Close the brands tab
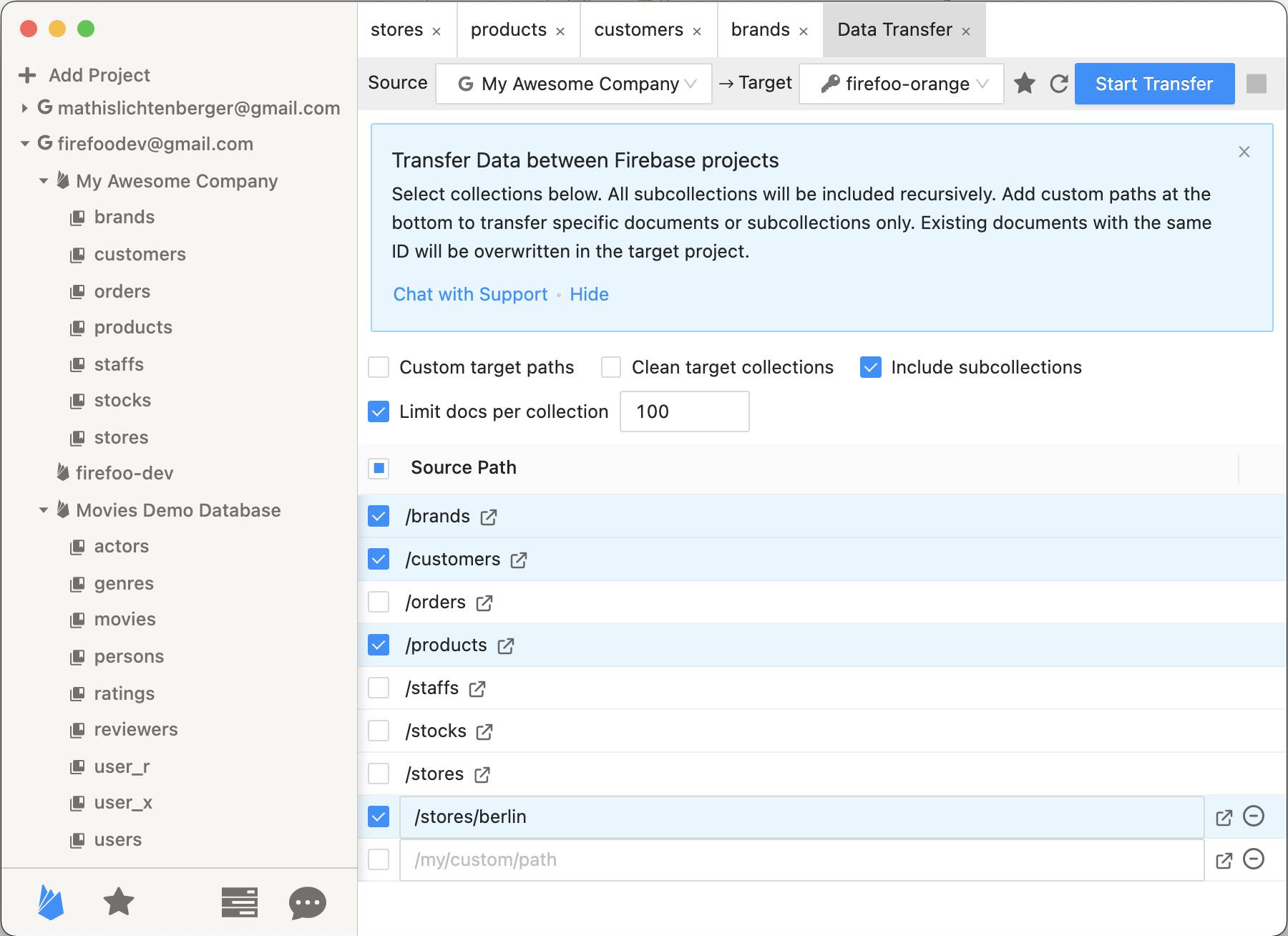Image resolution: width=1288 pixels, height=936 pixels. click(x=804, y=31)
